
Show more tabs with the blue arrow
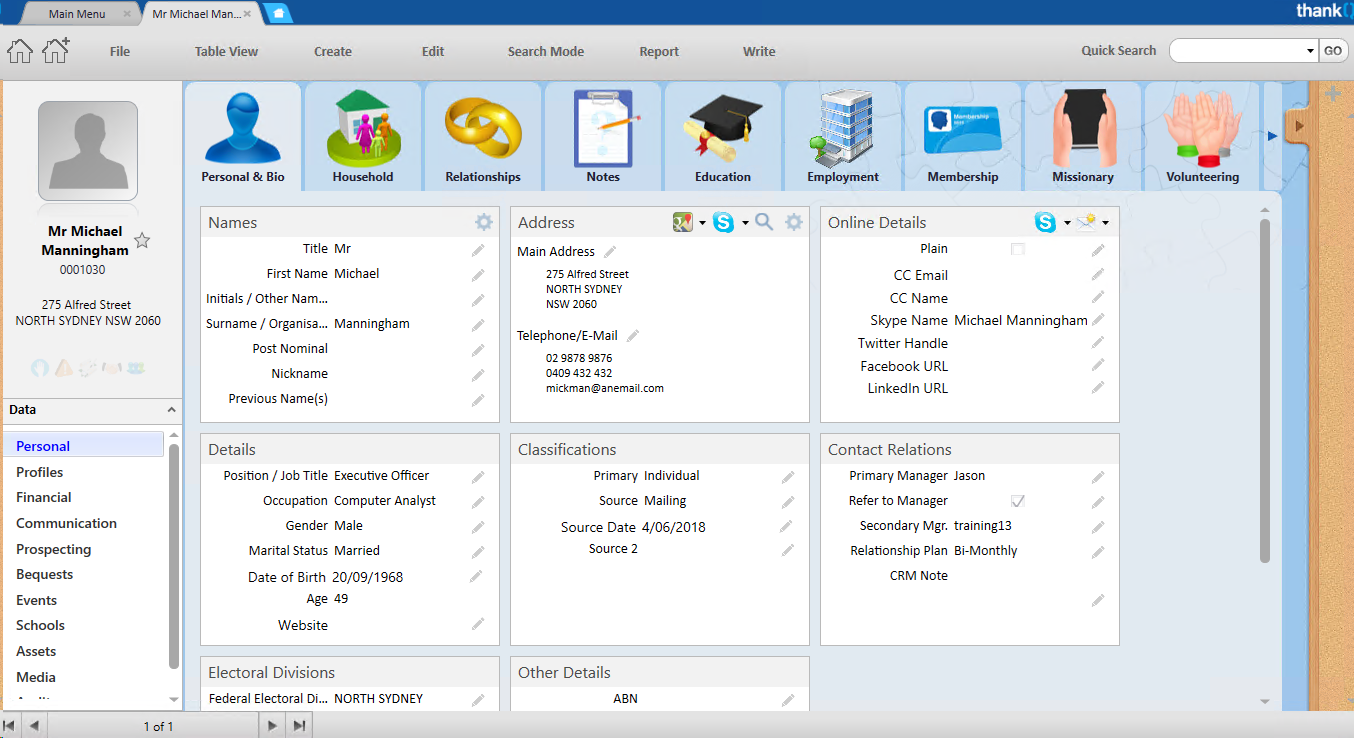1273,136
